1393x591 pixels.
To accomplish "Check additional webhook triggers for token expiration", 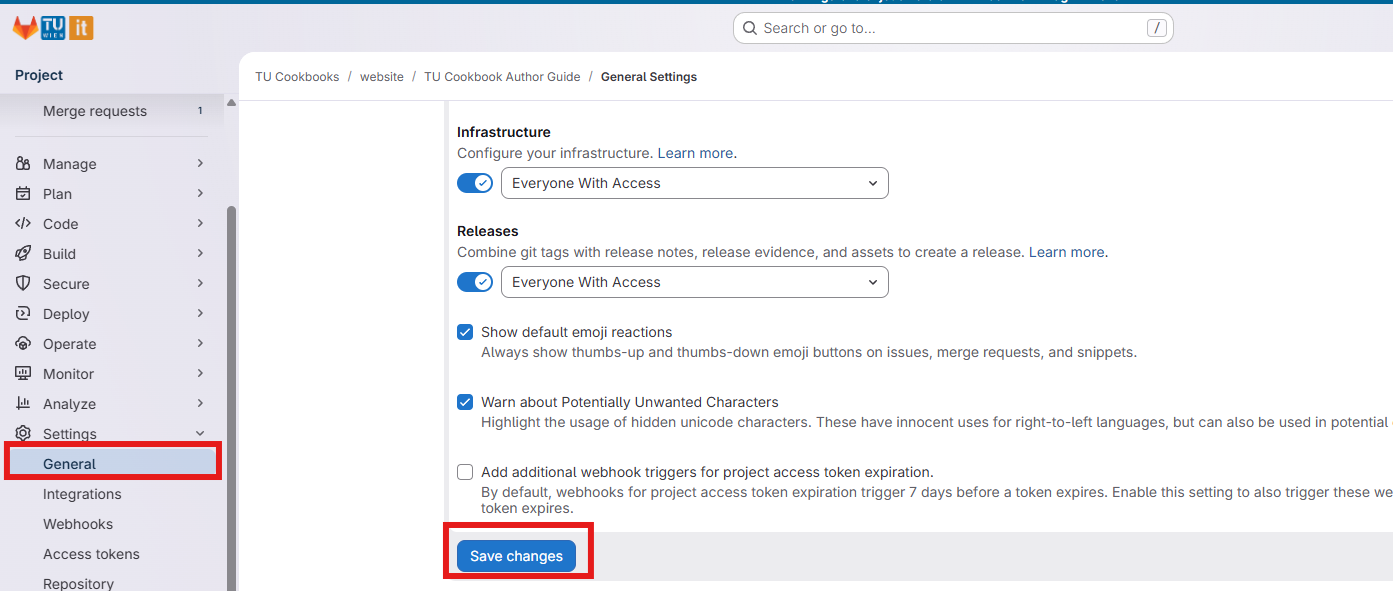I will coord(465,472).
